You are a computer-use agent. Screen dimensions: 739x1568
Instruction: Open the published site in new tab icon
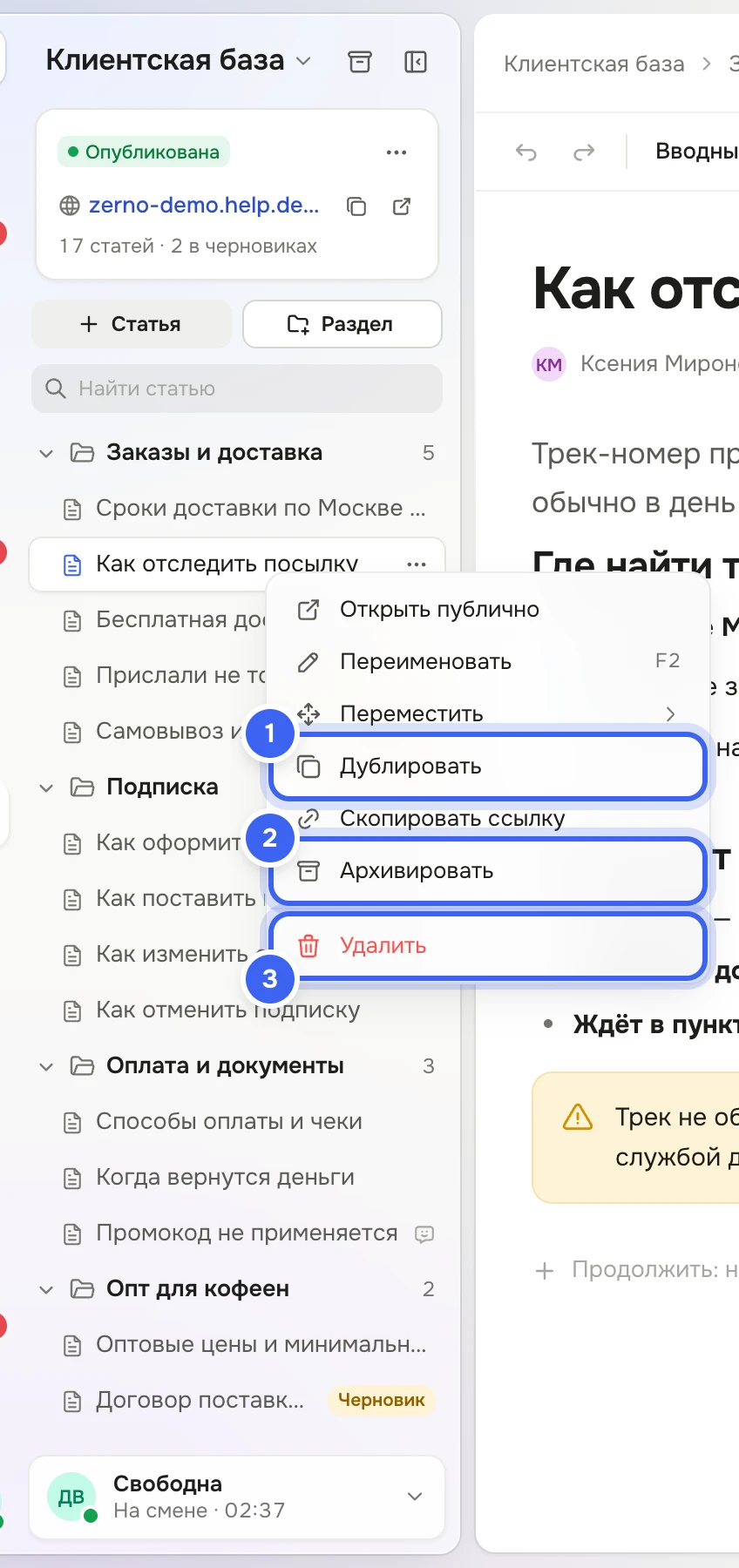coord(402,206)
